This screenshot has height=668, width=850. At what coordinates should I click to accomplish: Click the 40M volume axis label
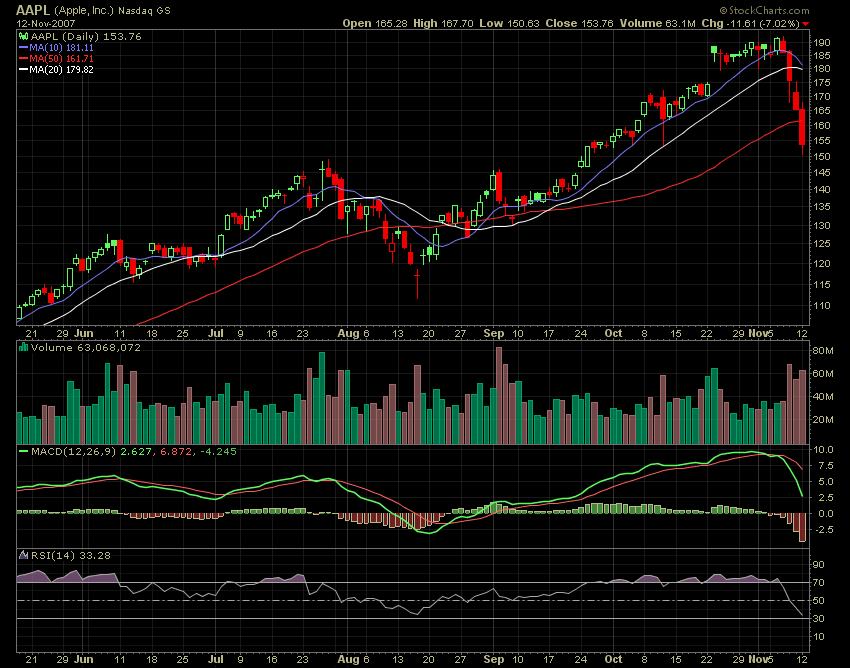pyautogui.click(x=822, y=396)
